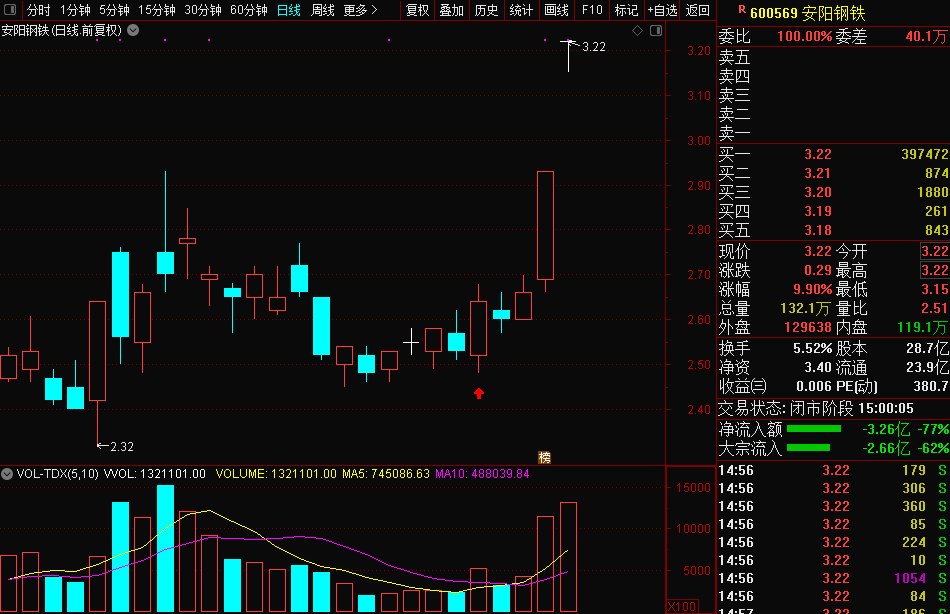950x614 pixels.
Task: Click the red R marker beside the stock code
Action: [x=740, y=11]
